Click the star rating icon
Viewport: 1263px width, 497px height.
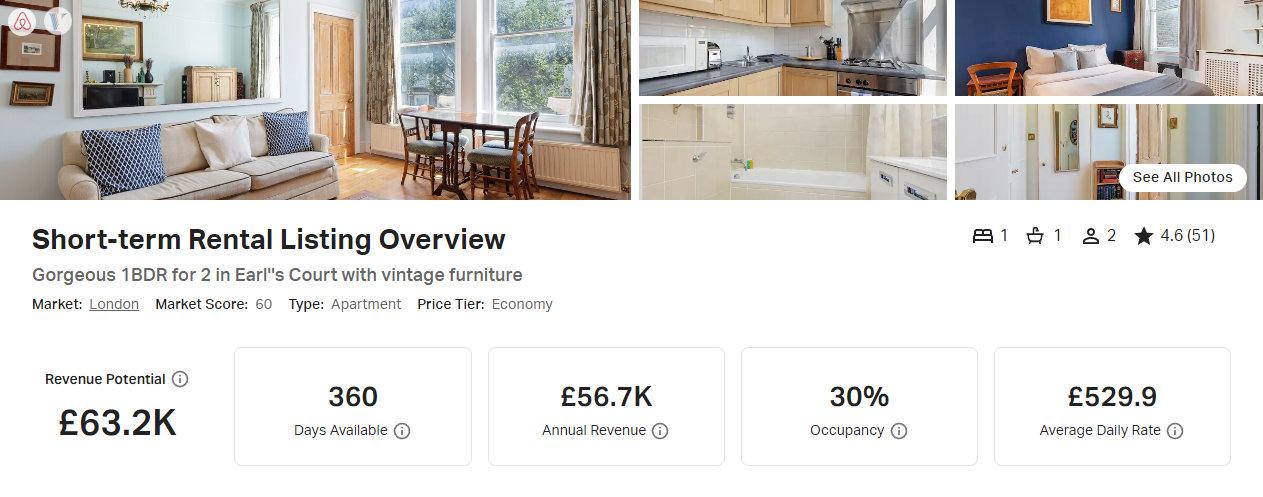click(x=1144, y=236)
